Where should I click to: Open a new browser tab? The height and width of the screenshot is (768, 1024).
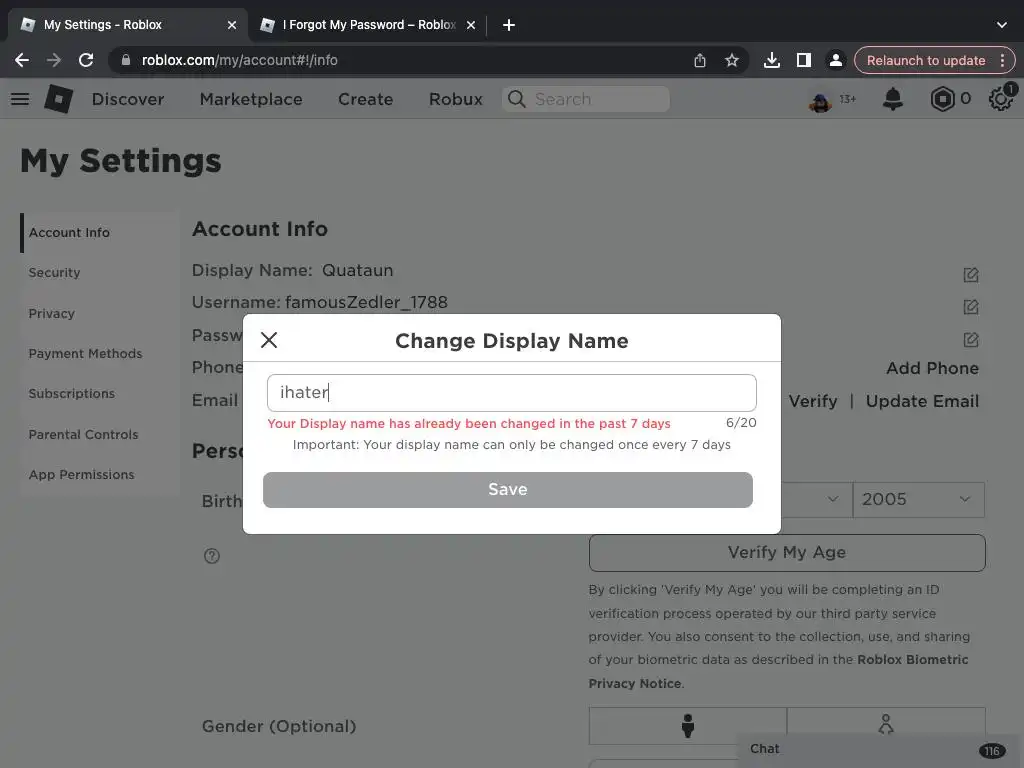coord(509,25)
